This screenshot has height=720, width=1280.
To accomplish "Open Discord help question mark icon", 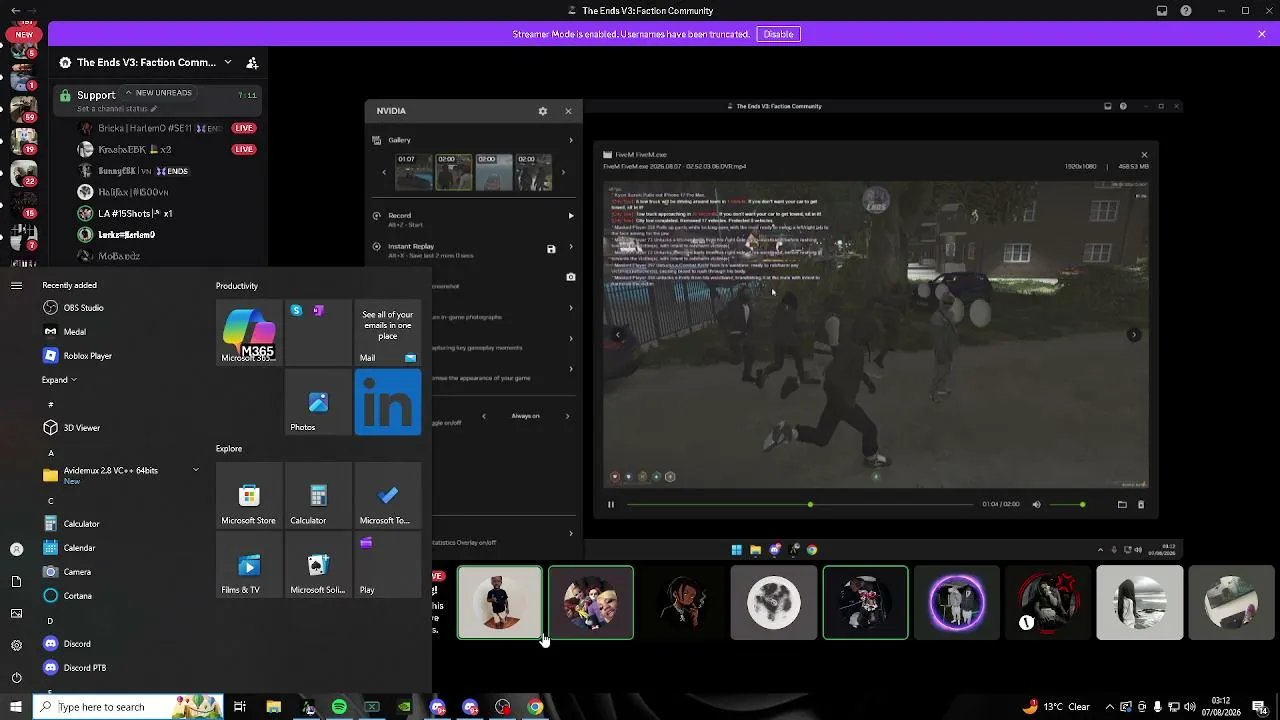I will [1186, 11].
